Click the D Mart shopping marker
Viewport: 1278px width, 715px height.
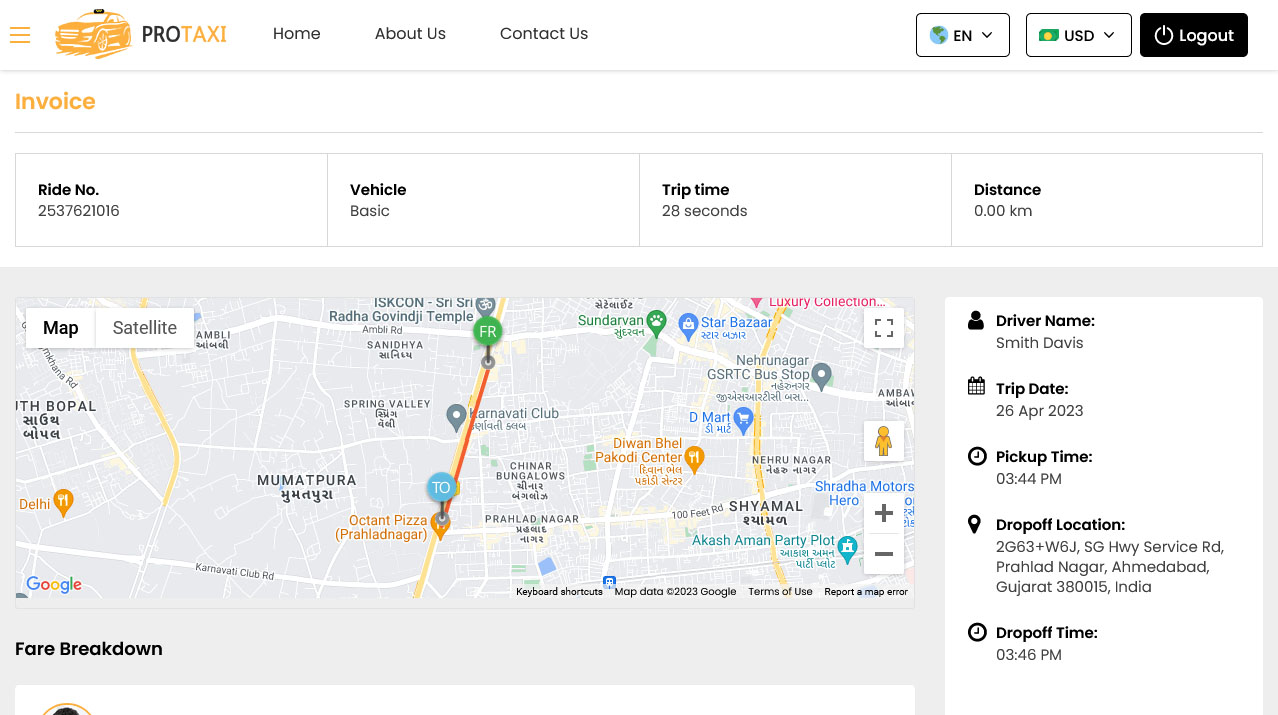coord(743,418)
